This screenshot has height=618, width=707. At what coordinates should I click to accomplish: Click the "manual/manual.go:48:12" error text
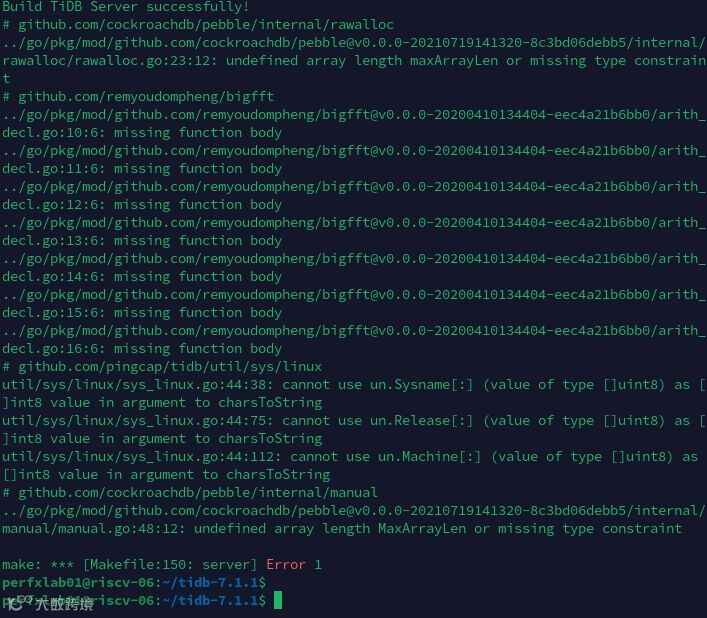(342, 528)
